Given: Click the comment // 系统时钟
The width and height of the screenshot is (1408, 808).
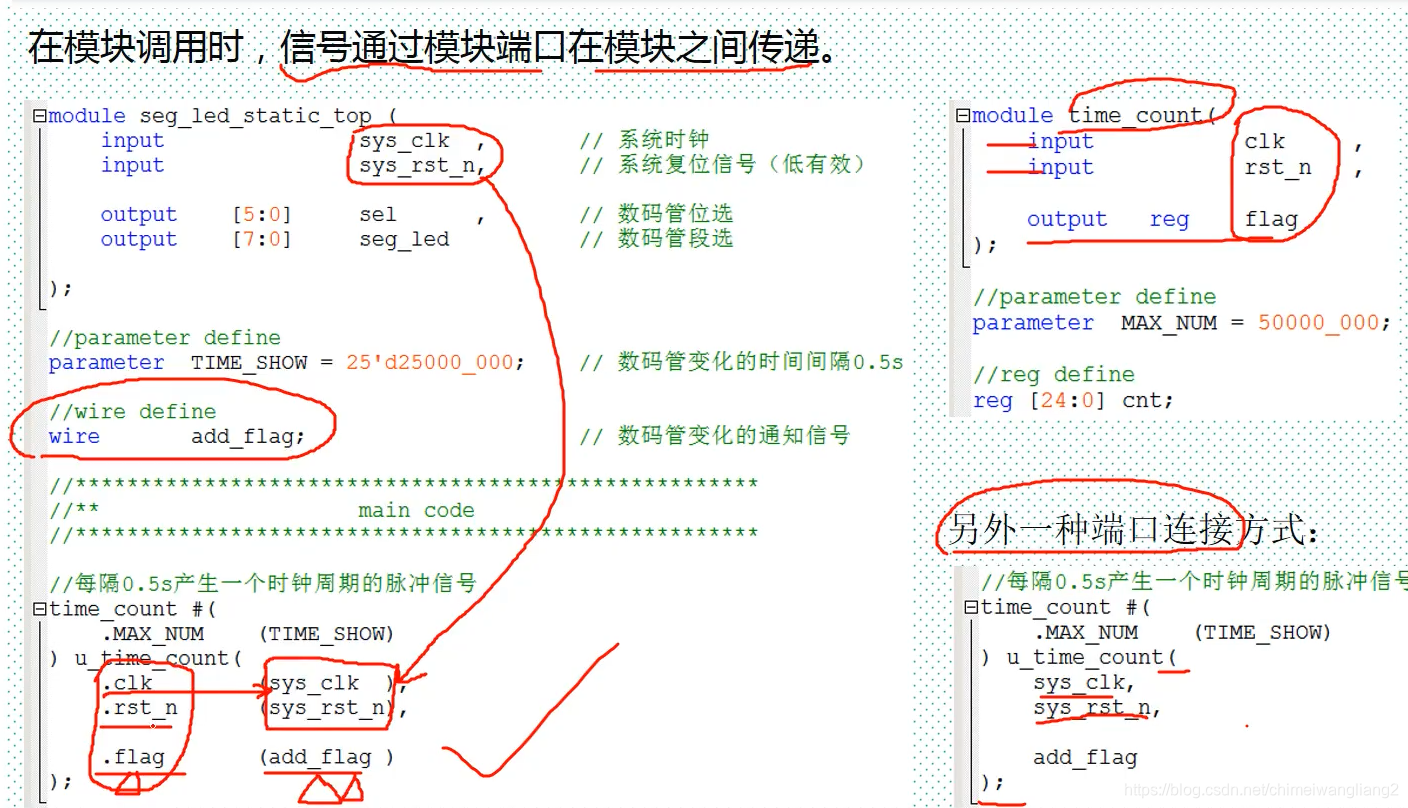Looking at the screenshot, I should click(x=644, y=141).
